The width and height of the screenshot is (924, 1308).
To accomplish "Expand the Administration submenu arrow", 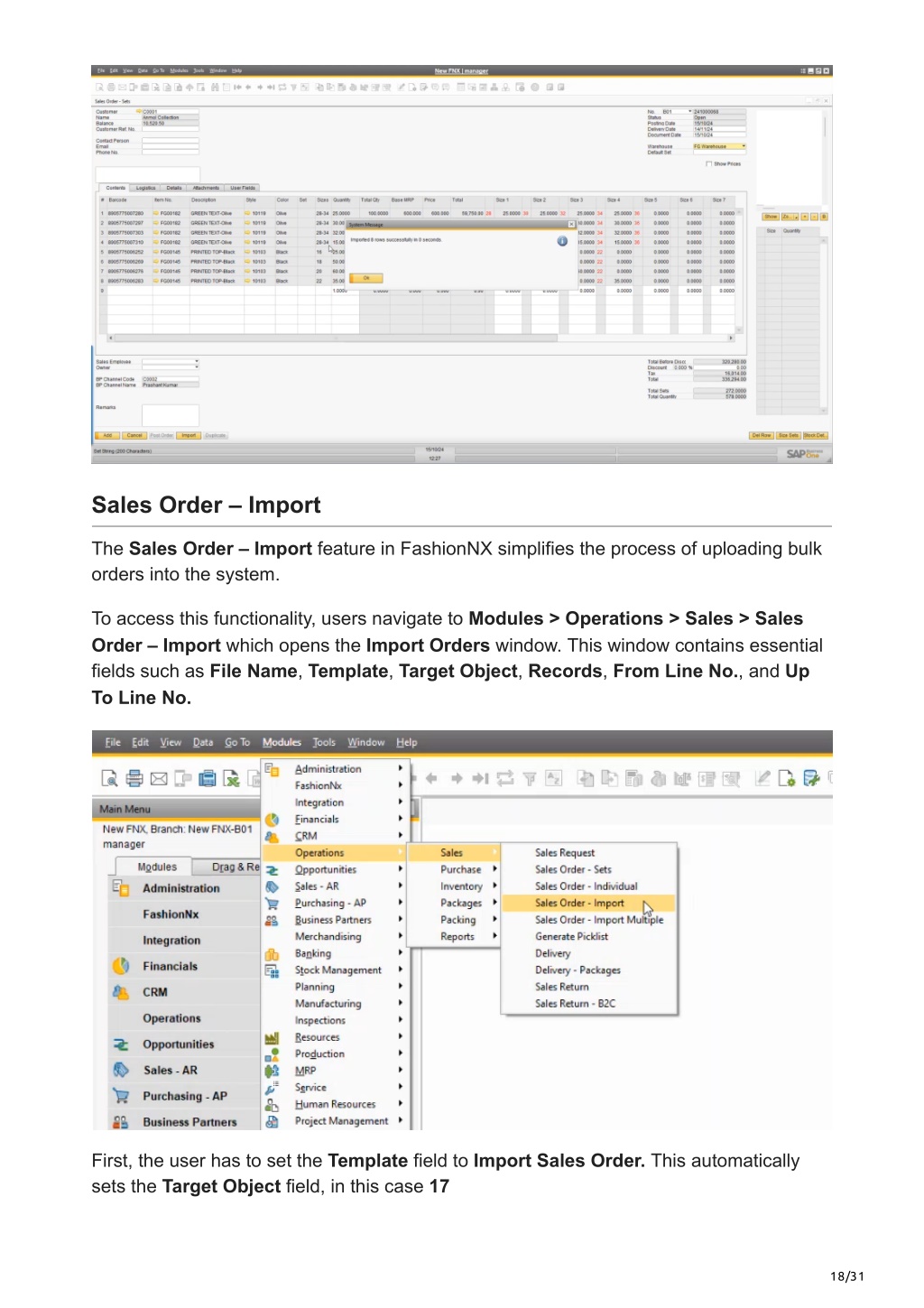I will (x=401, y=768).
